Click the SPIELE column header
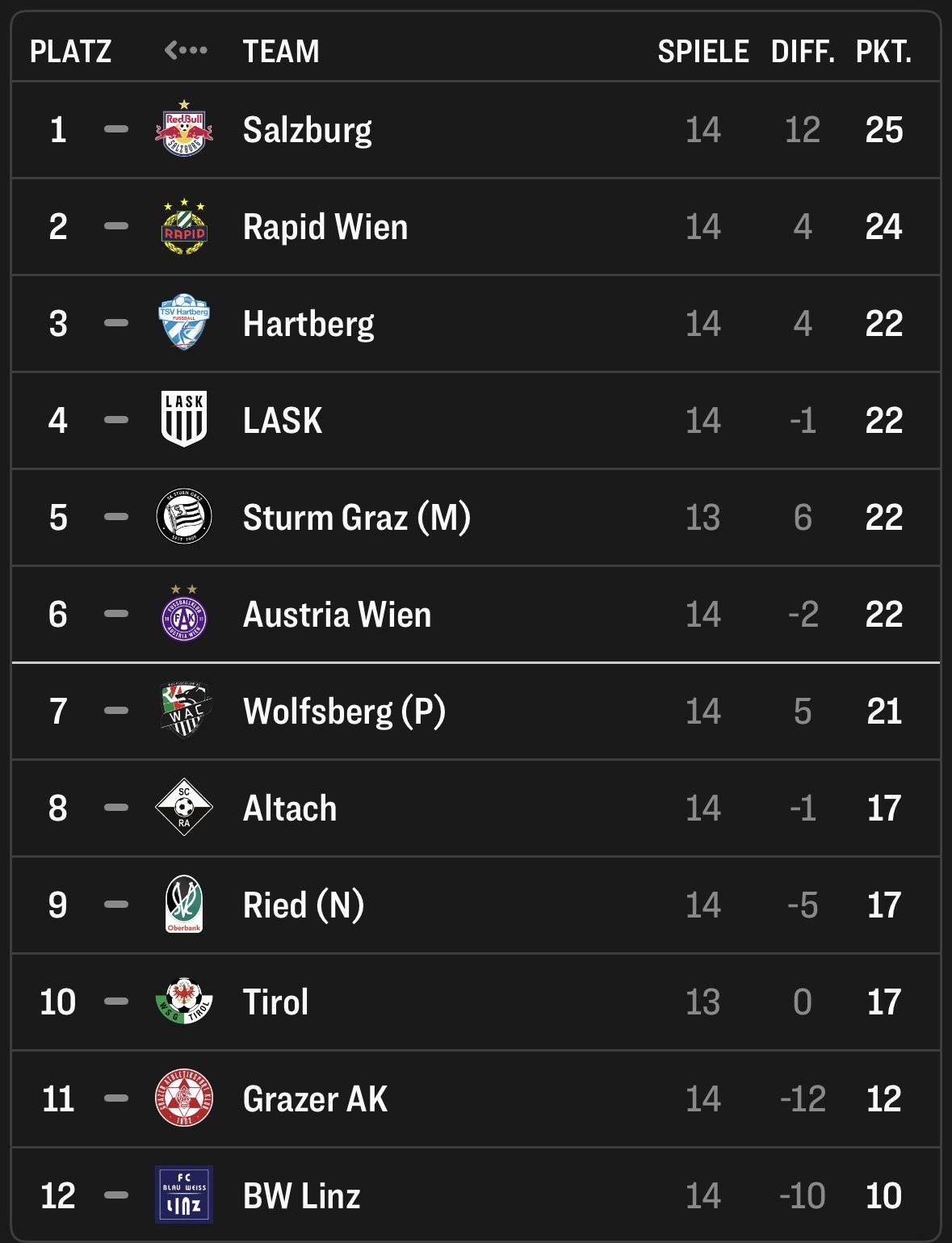The width and height of the screenshot is (952, 1243). [703, 52]
